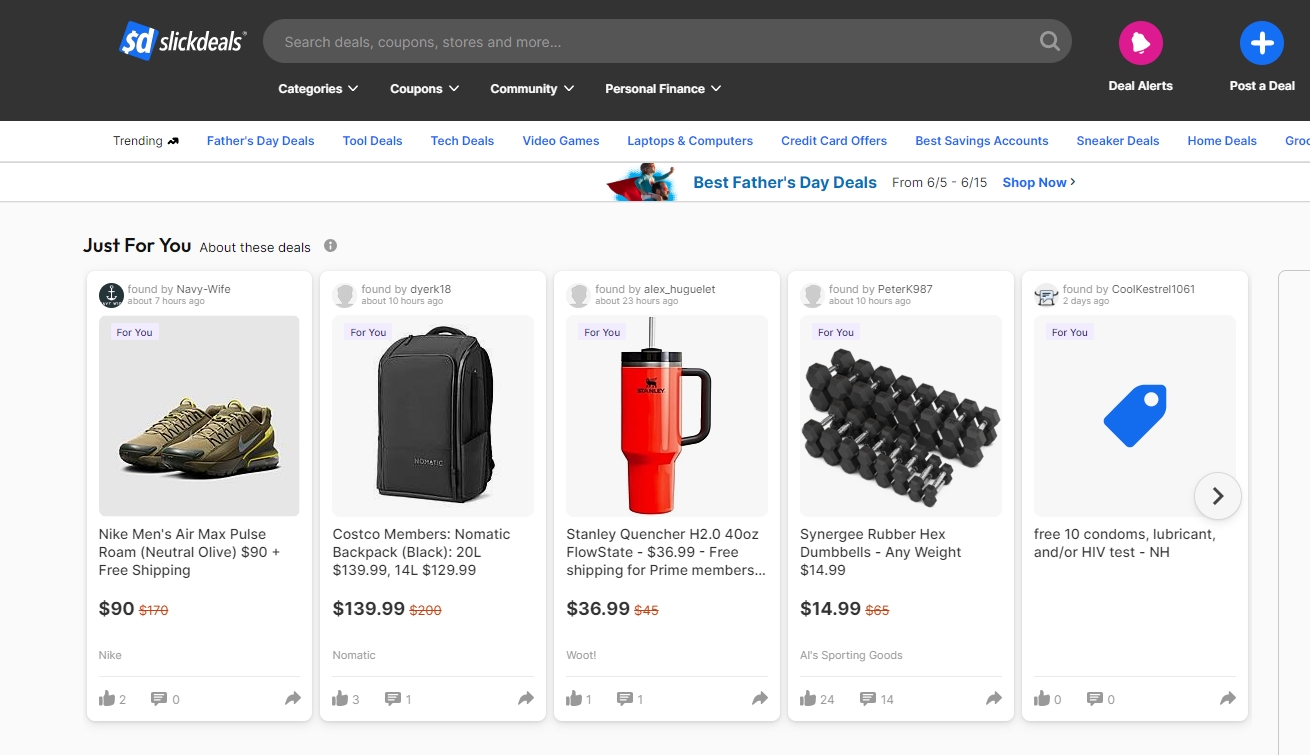The image size is (1310, 755).
Task: Click the Post a Deal plus icon
Action: tap(1262, 43)
